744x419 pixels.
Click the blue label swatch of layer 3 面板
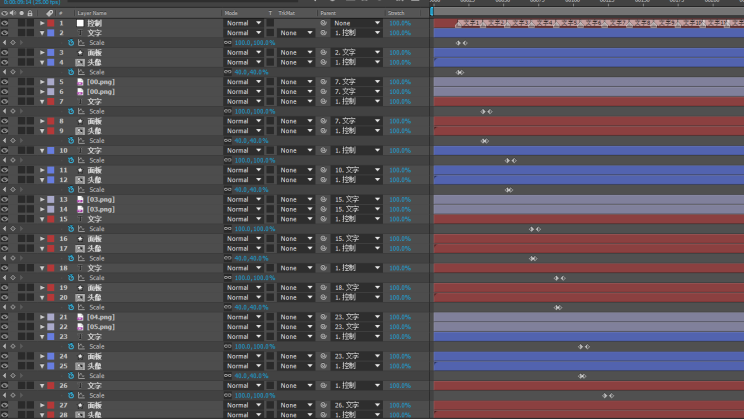tap(51, 53)
